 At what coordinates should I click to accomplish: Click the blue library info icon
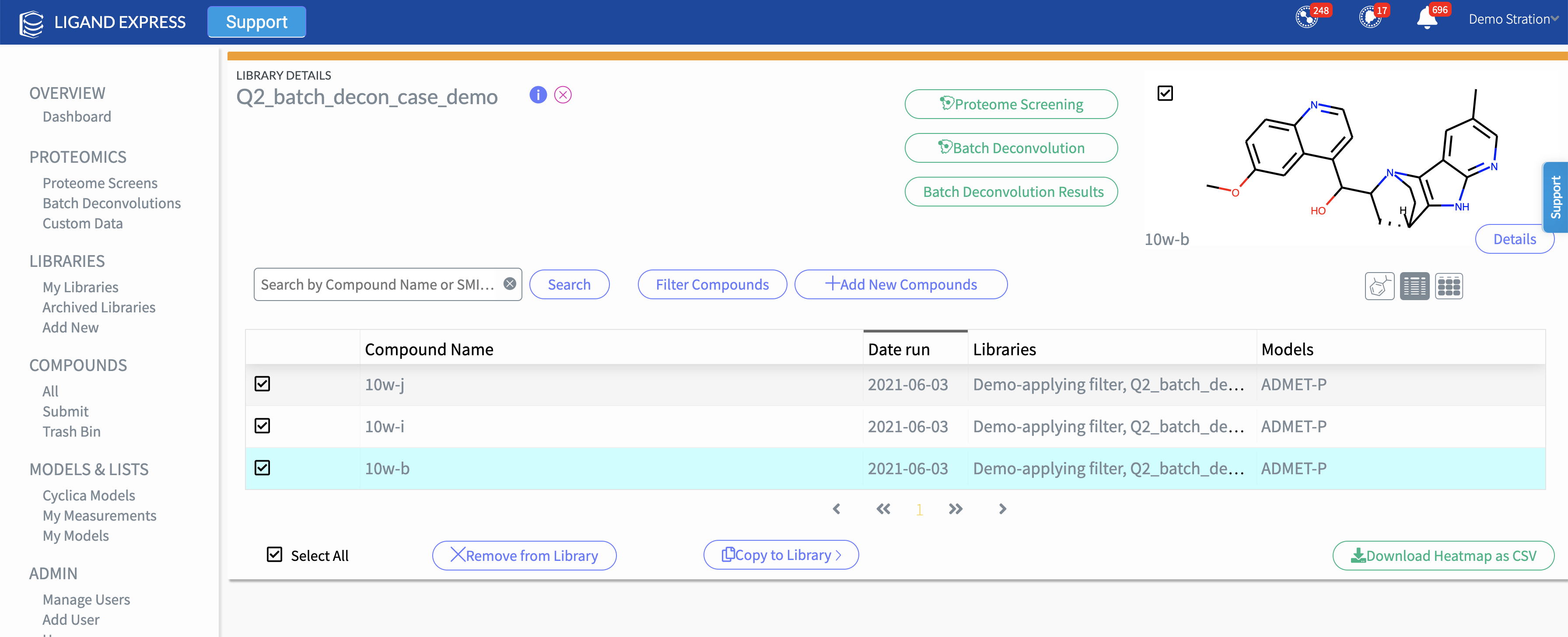click(538, 95)
